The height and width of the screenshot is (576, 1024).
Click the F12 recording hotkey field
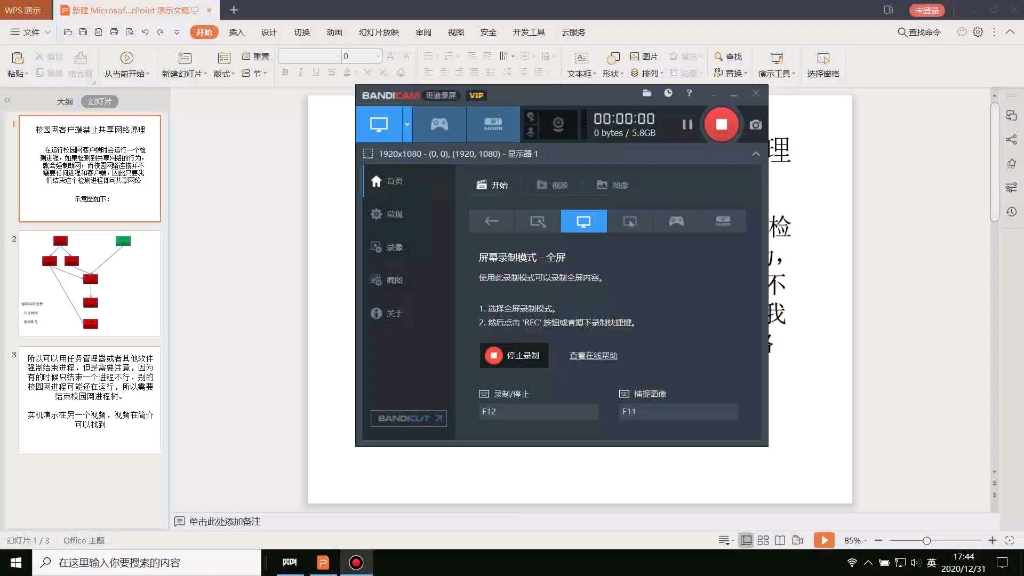coord(538,410)
